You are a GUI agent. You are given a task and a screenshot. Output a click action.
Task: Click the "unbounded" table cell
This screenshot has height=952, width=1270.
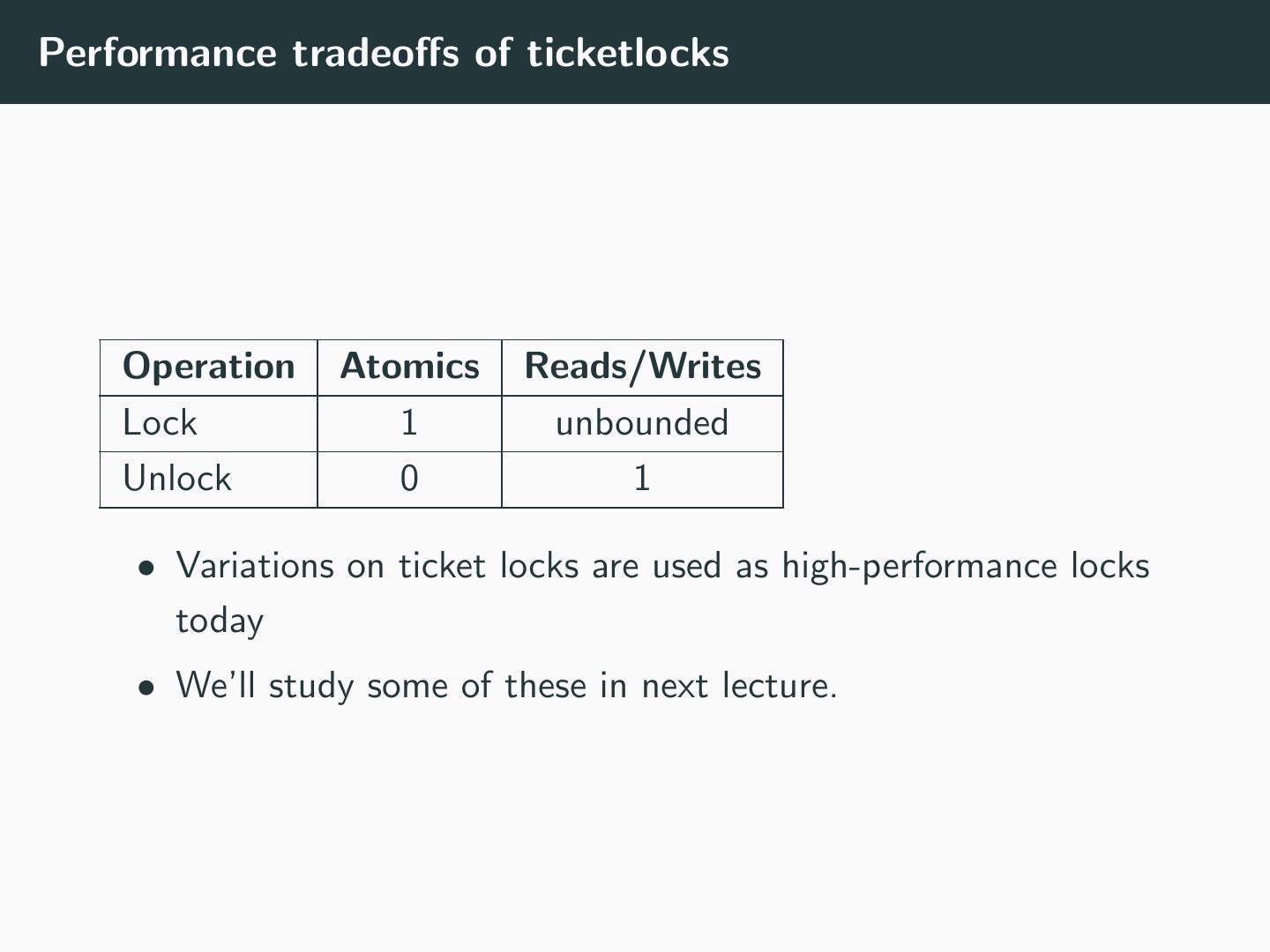(642, 423)
